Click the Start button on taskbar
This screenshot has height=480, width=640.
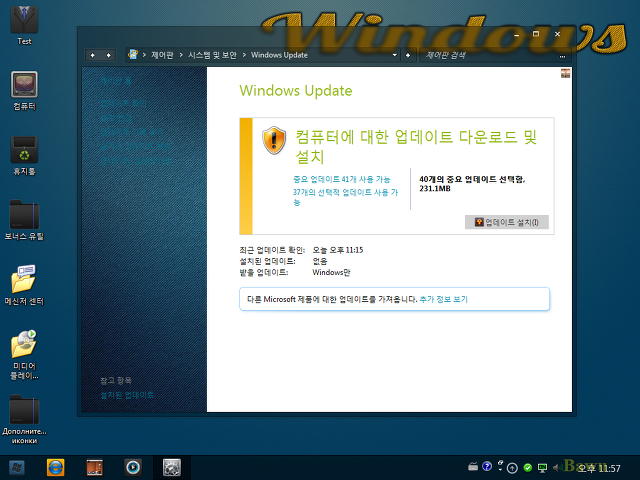pos(16,468)
